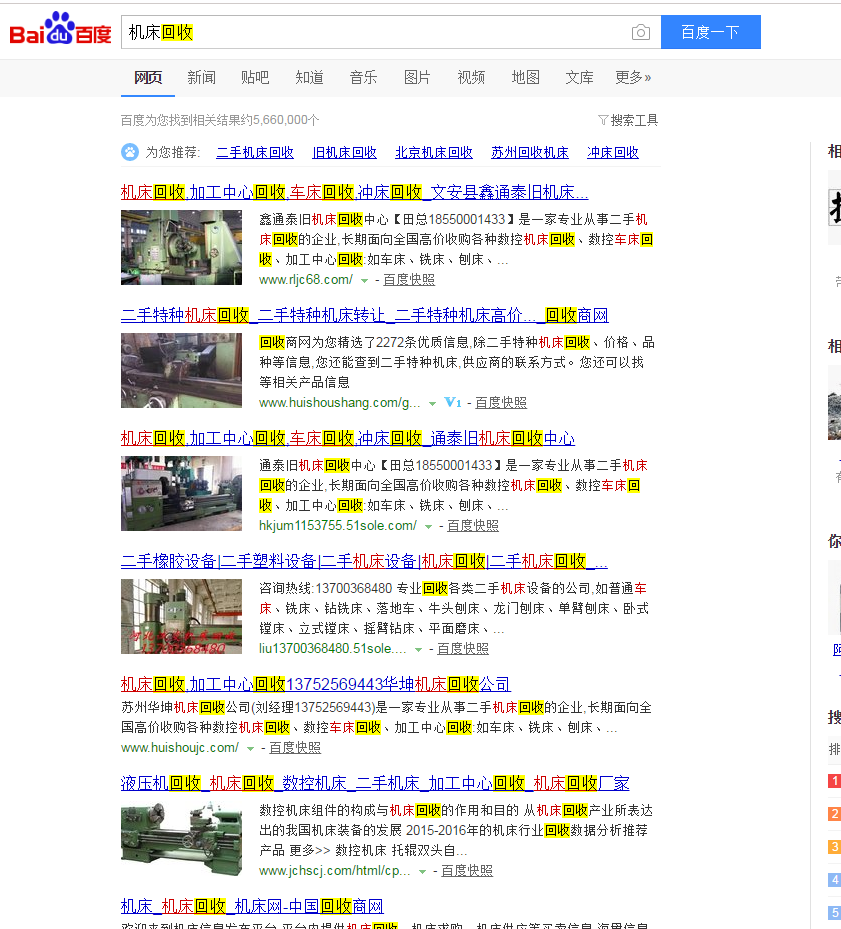This screenshot has width=841, height=929.
Task: Click the www.huishoujc.com/ URL
Action: coord(180,748)
